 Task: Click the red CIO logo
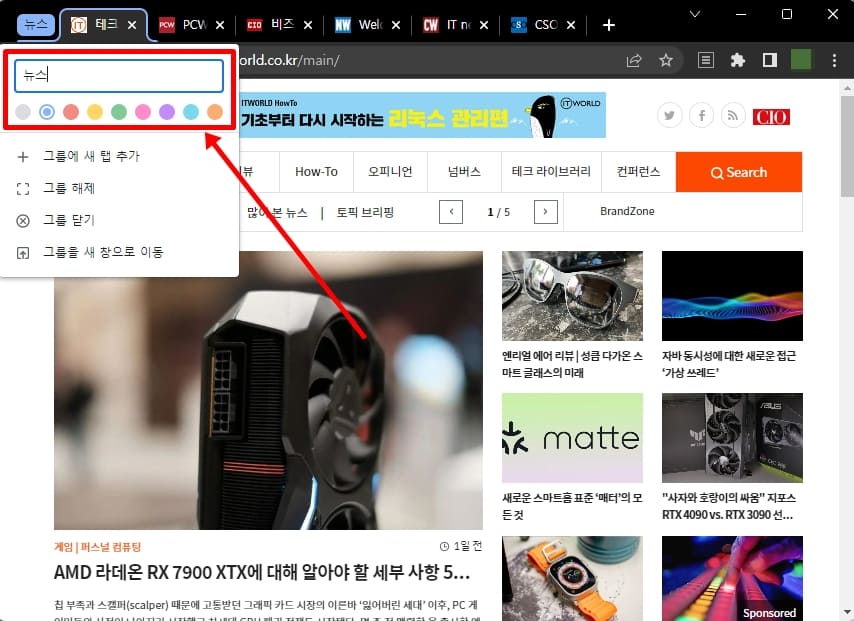click(x=771, y=117)
